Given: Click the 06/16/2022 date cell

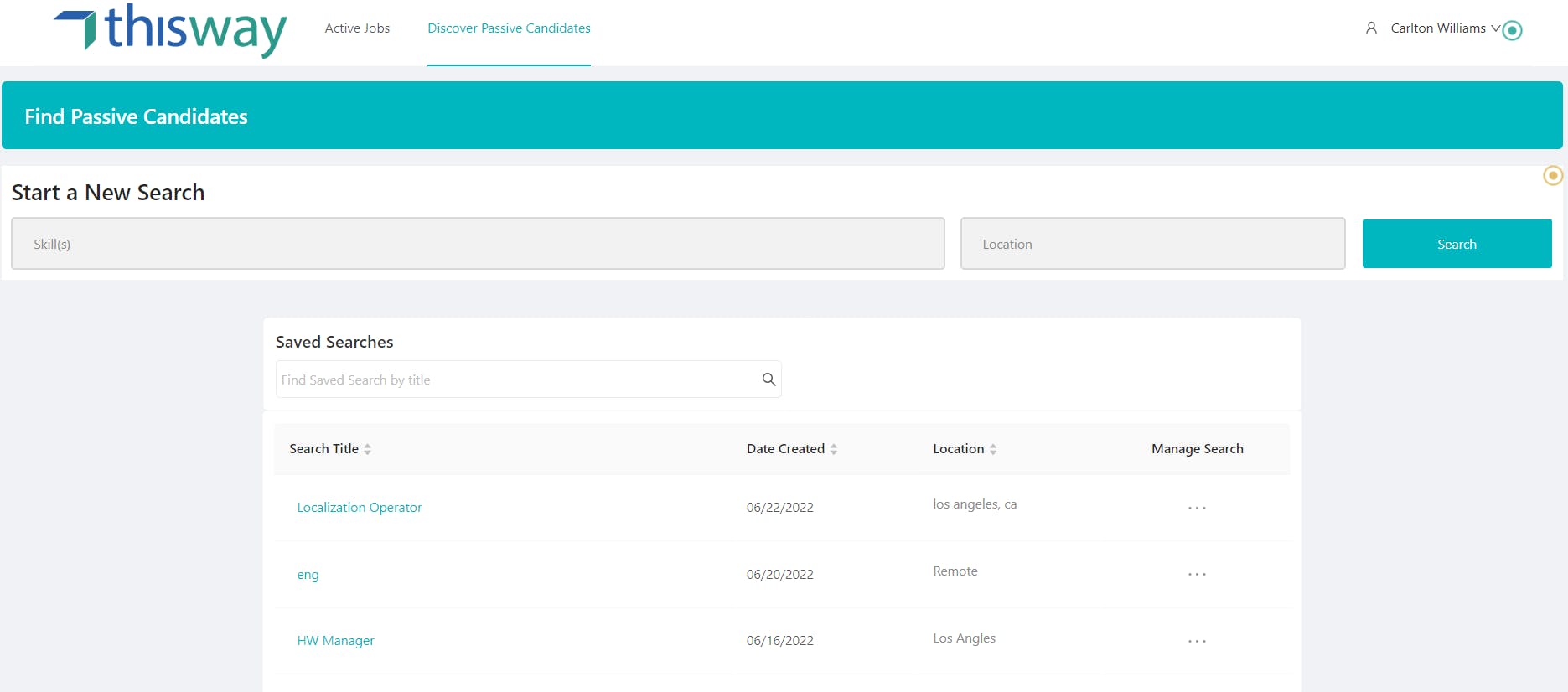Looking at the screenshot, I should [x=780, y=641].
